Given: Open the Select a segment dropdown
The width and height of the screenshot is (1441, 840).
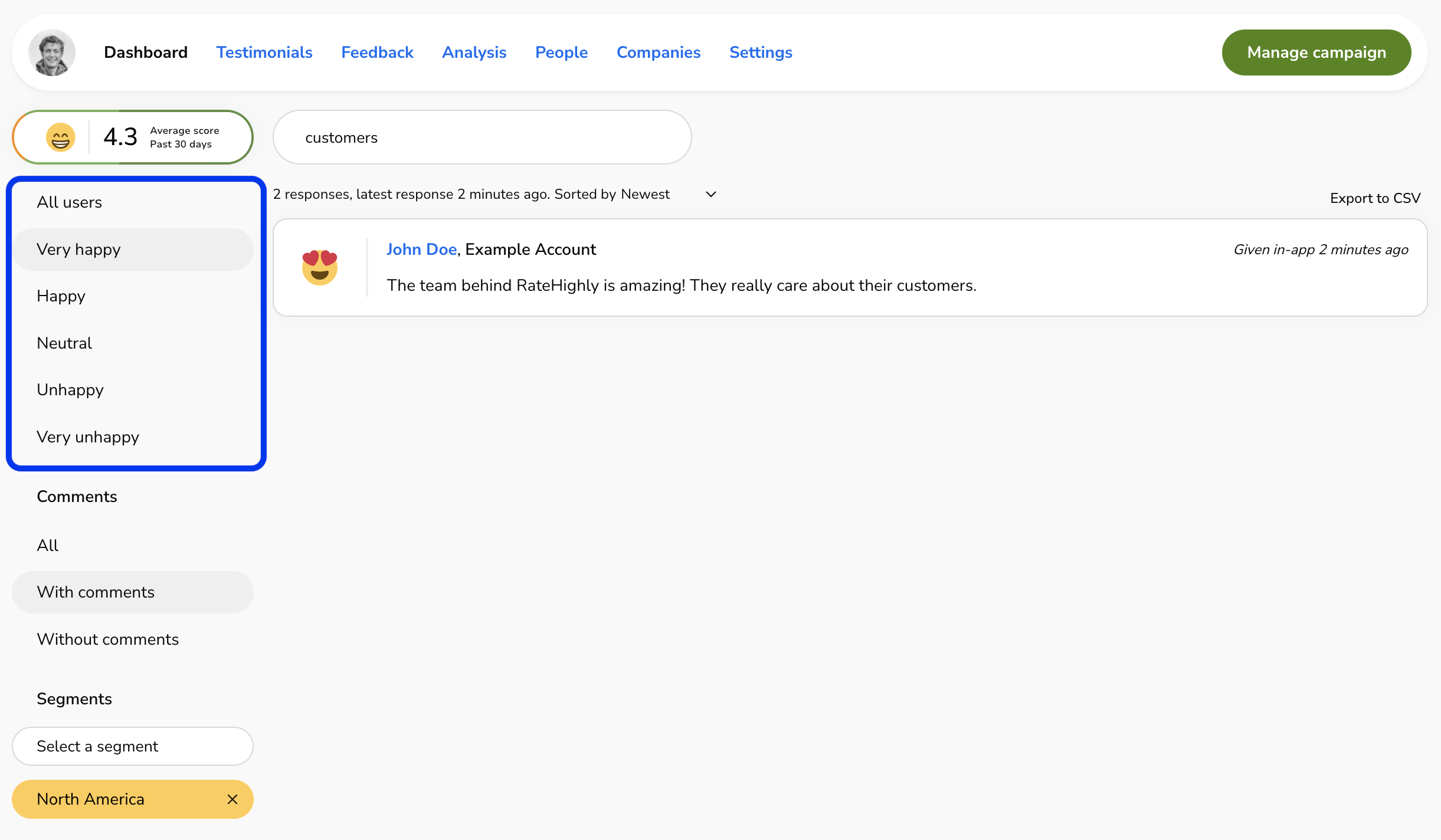Looking at the screenshot, I should pos(133,746).
